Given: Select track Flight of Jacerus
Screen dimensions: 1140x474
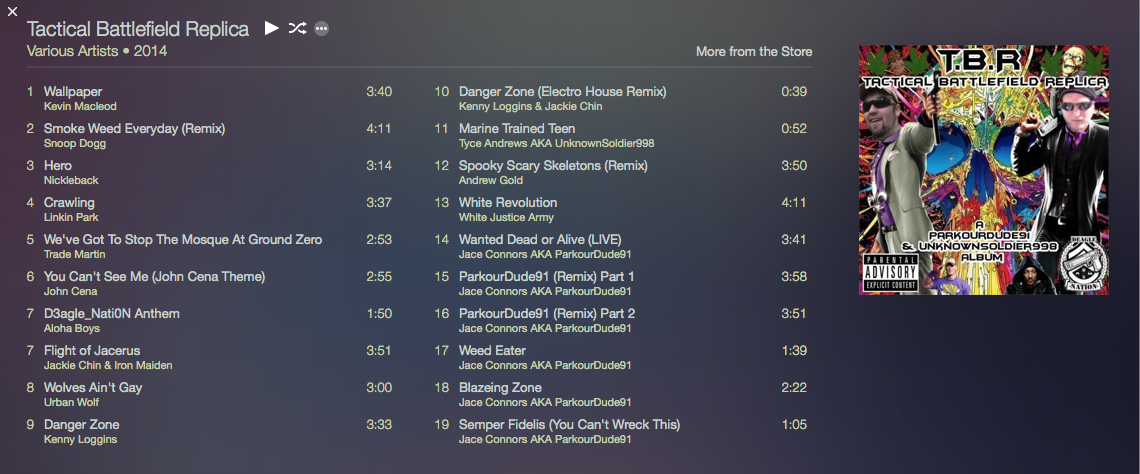Looking at the screenshot, I should 92,351.
